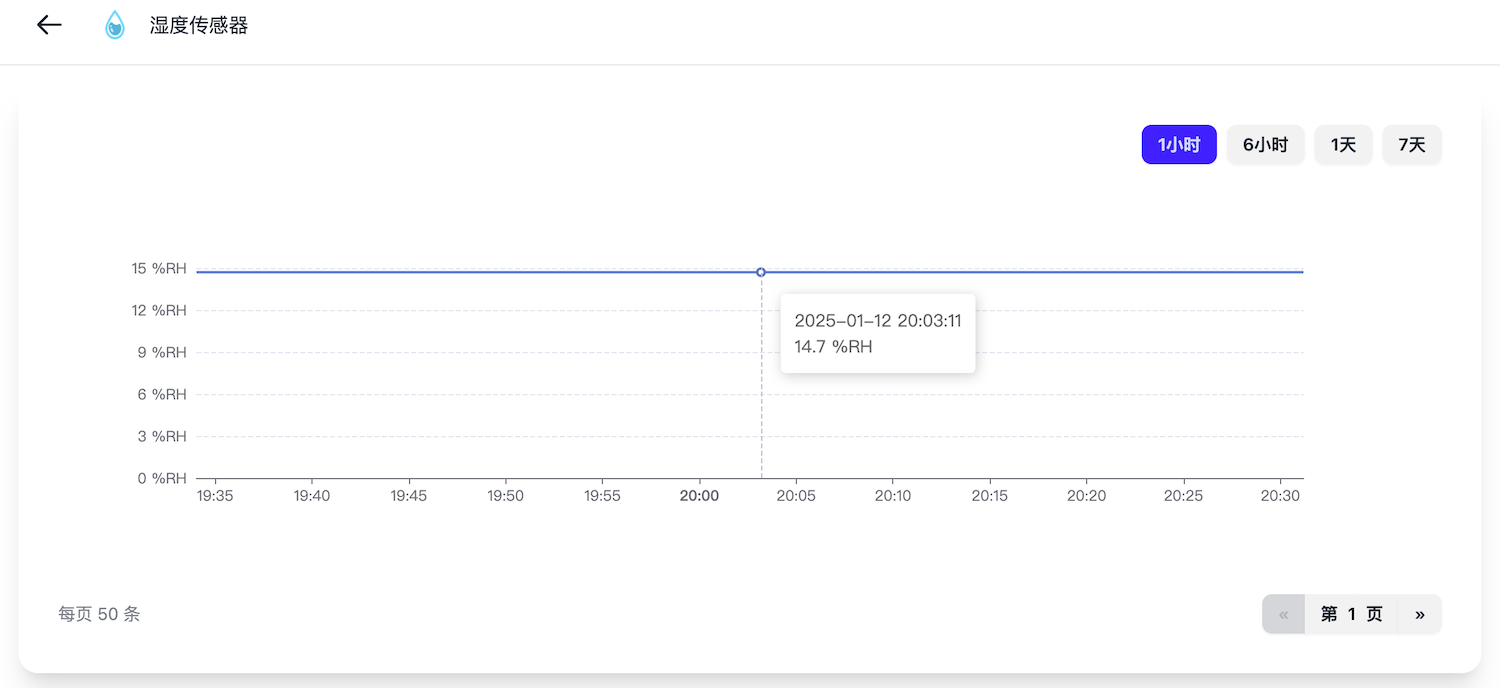Select the highlighted data point on the chart

(761, 272)
